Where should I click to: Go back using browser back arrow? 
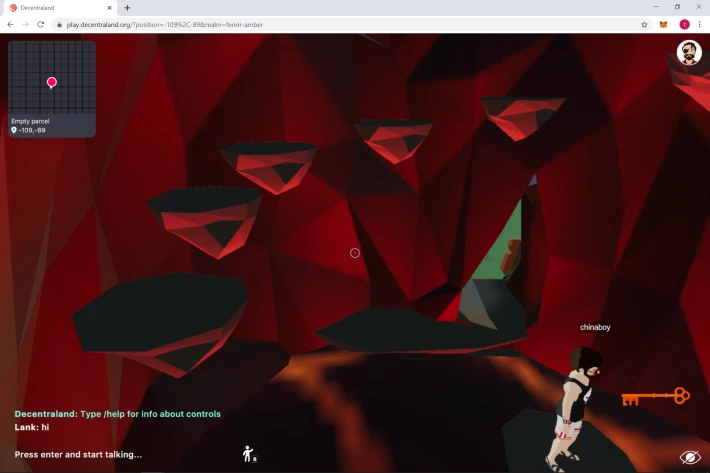pyautogui.click(x=10, y=24)
